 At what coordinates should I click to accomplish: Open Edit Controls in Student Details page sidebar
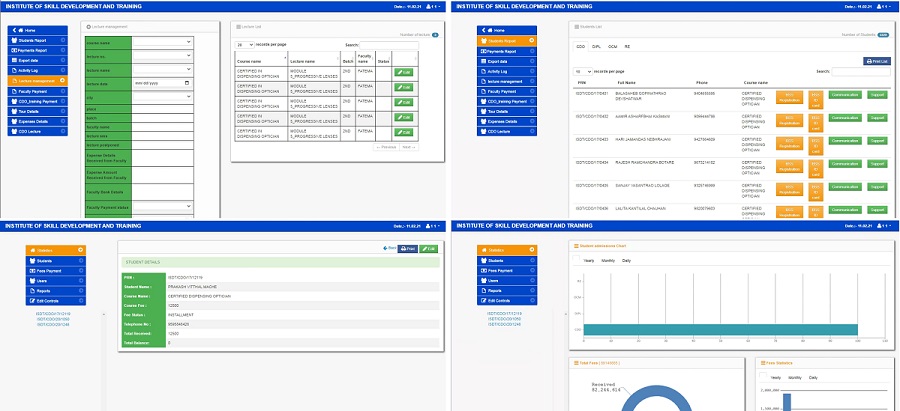(x=56, y=301)
